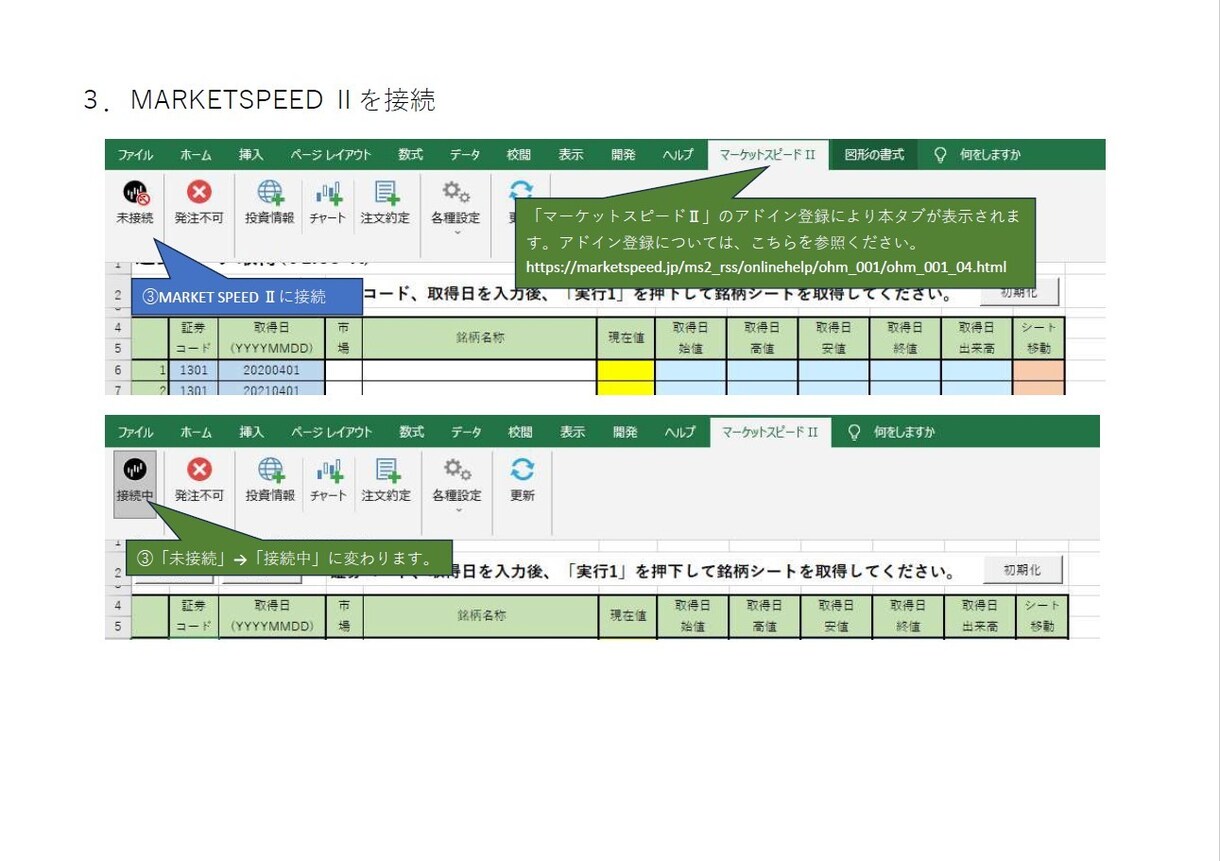Viewport: 1220px width, 861px height.
Task: Open 投資情報 in the 接続中 ribbon
Action: 270,481
